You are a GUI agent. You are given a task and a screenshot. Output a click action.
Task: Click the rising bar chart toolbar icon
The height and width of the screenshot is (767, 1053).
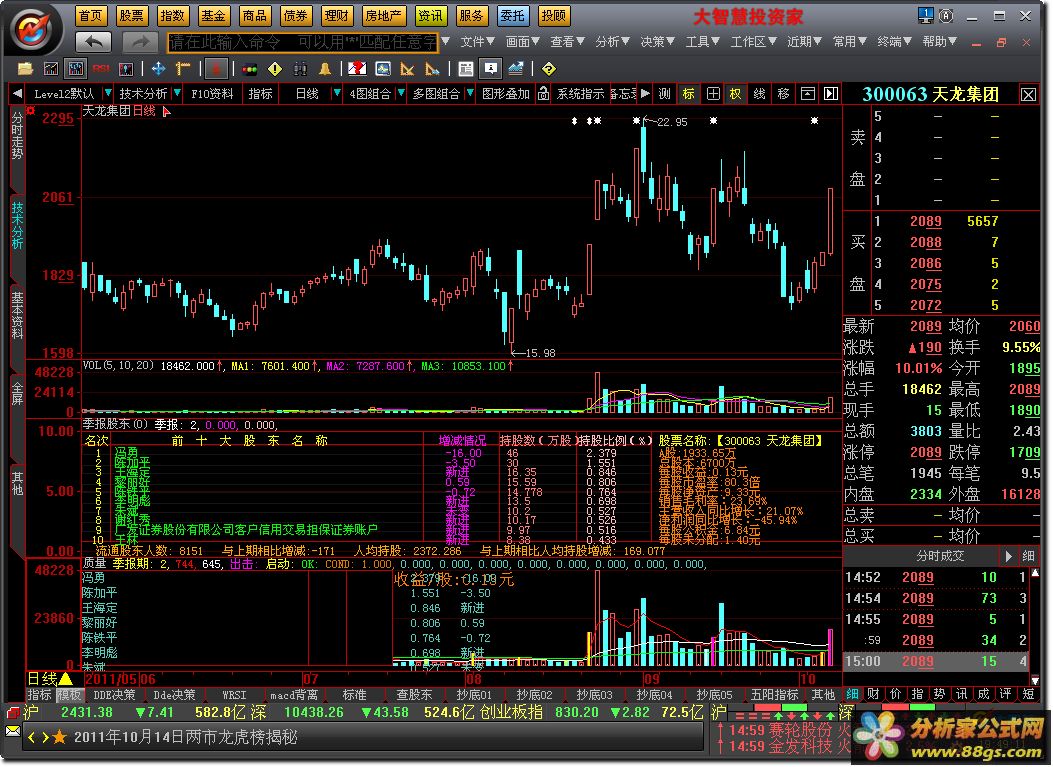click(x=50, y=69)
